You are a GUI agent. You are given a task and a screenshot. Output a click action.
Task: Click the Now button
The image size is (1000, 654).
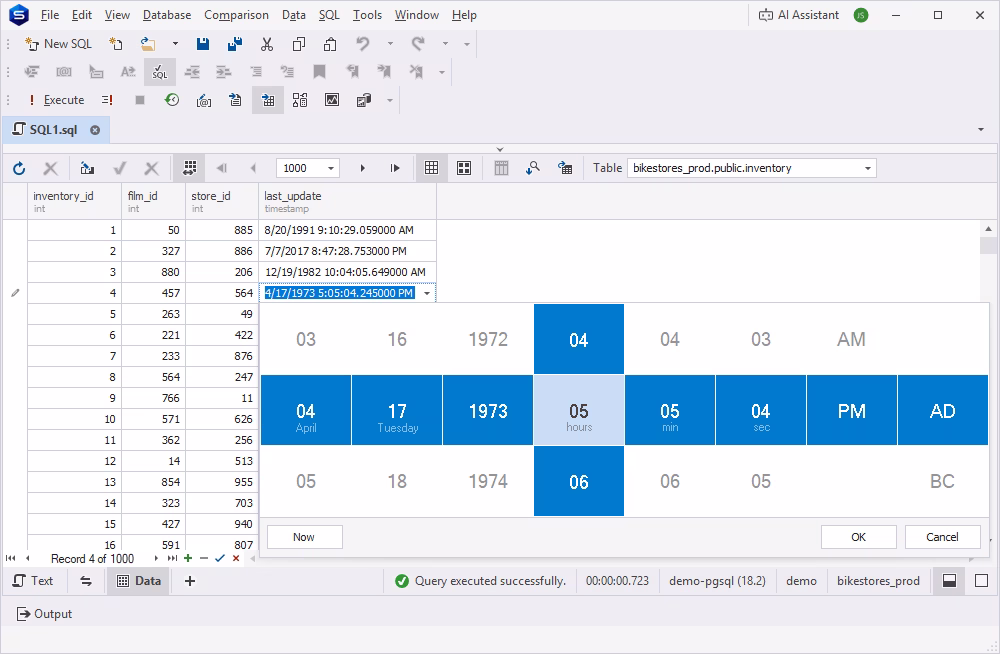304,537
